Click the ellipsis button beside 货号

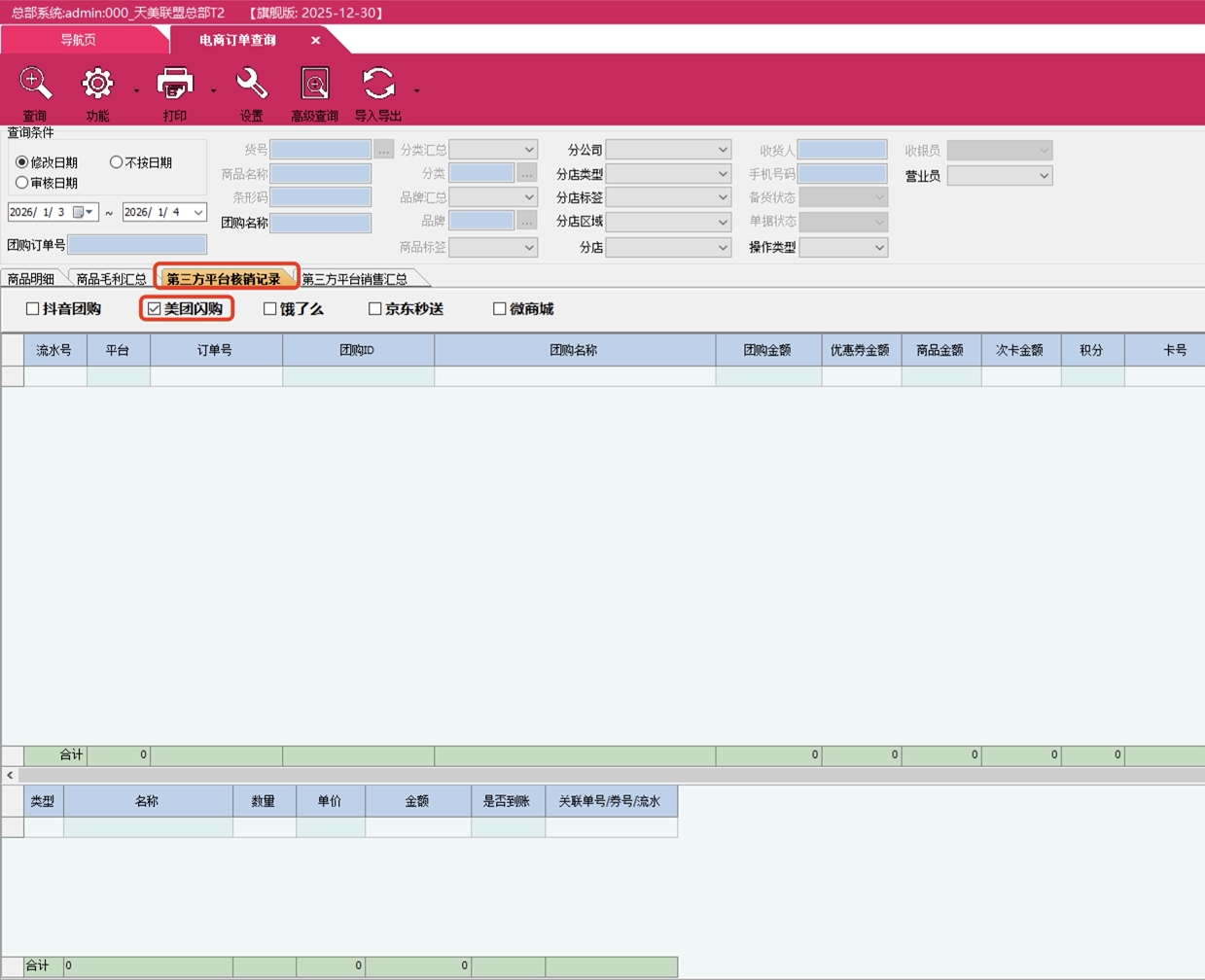pos(384,150)
